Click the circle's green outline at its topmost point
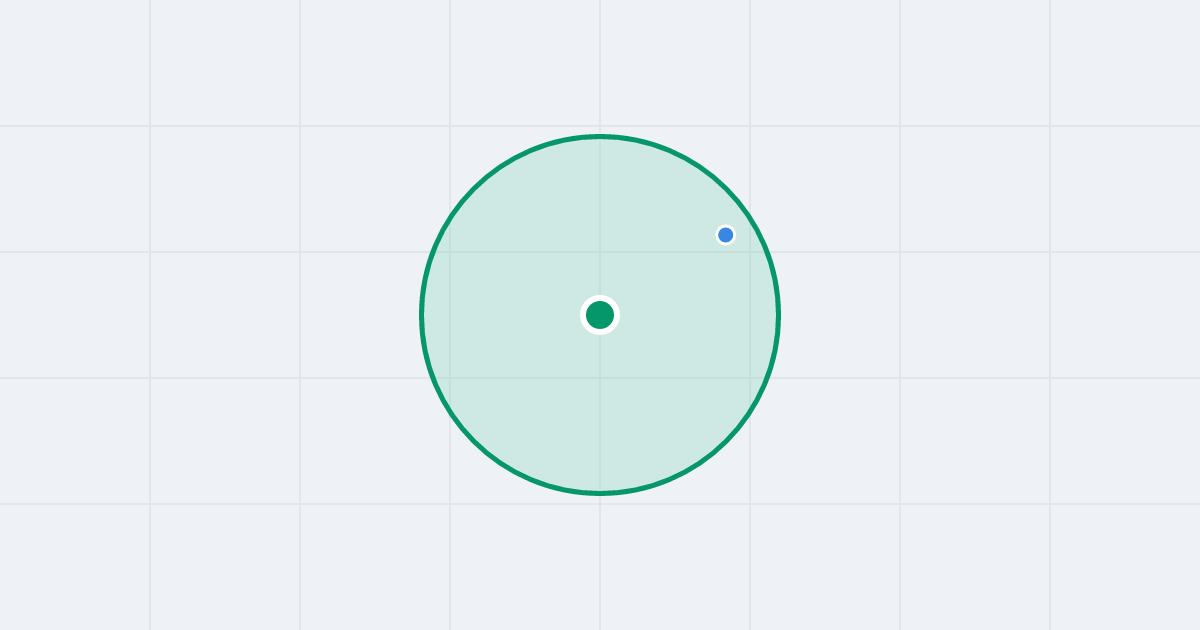Screen dimensions: 1200x630 600,136
